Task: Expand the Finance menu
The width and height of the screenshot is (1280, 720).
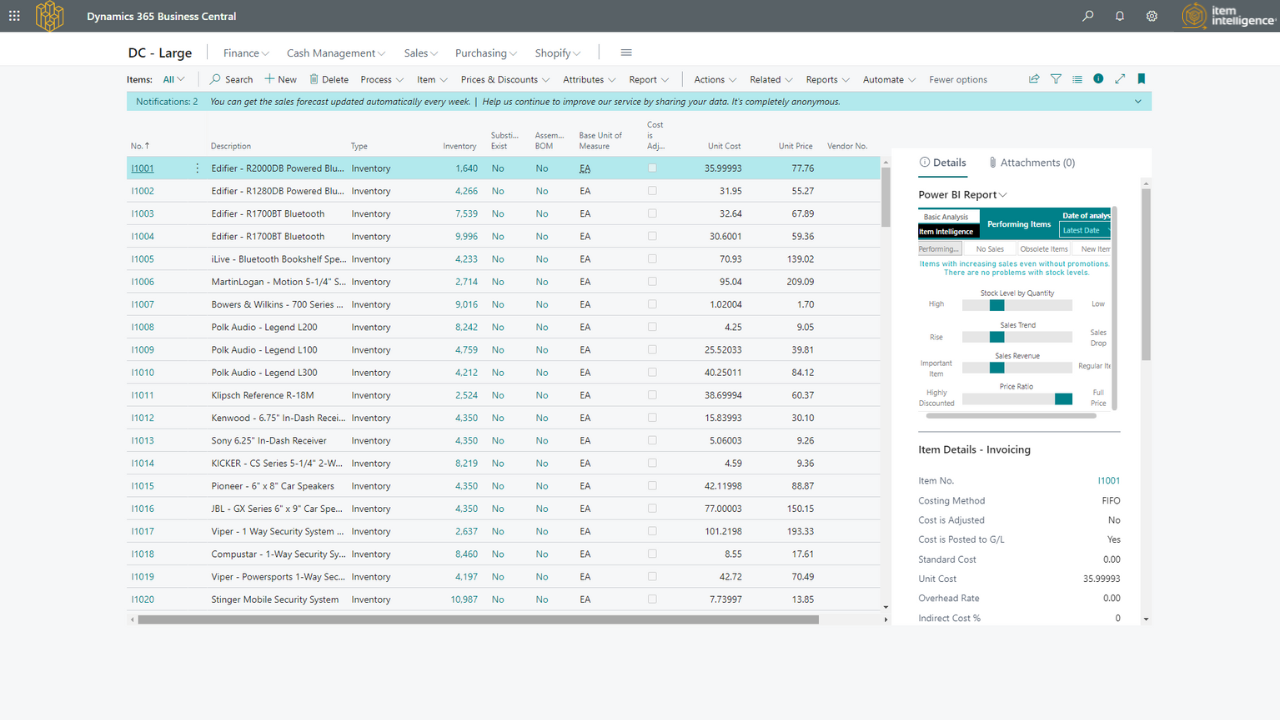Action: (247, 53)
